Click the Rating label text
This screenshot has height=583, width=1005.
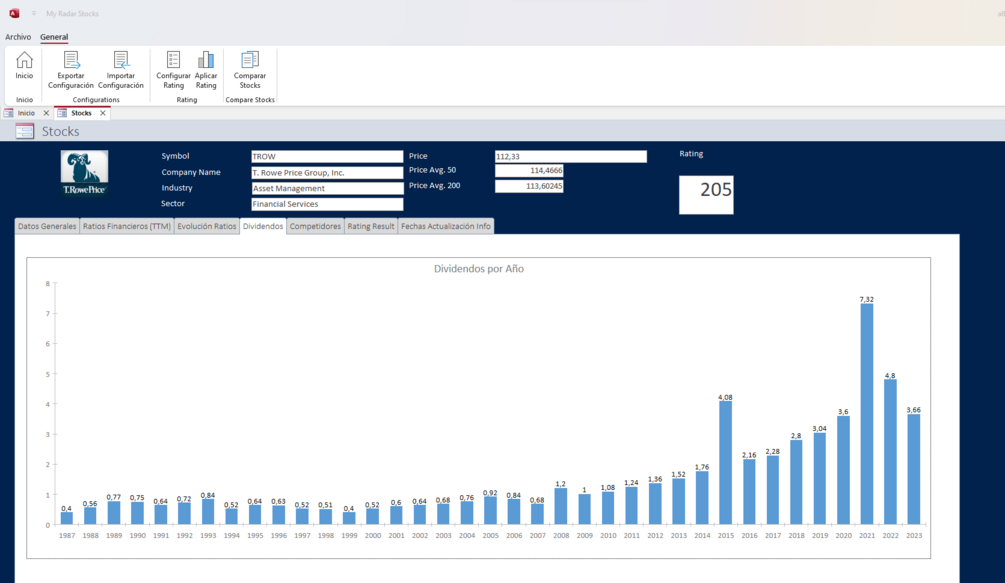(691, 154)
